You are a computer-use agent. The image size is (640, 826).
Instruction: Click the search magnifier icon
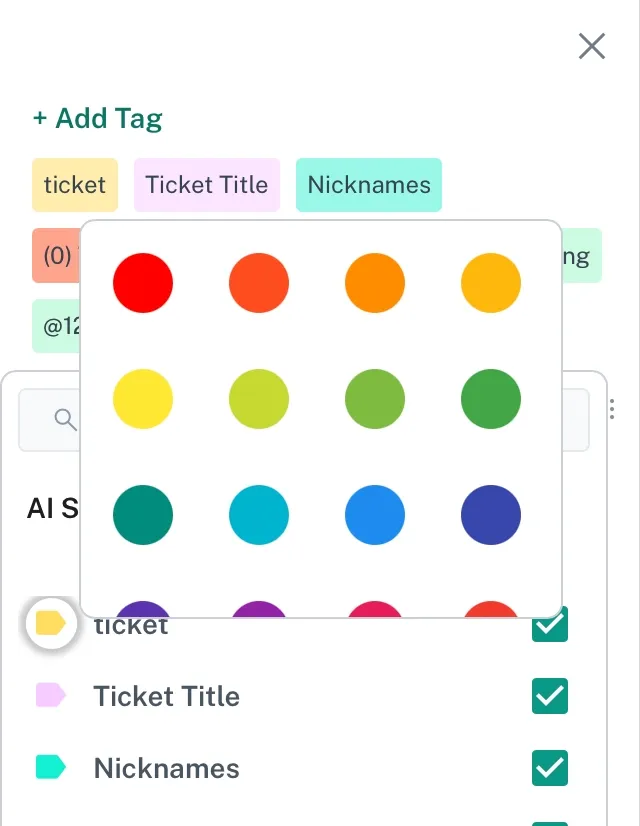point(66,420)
